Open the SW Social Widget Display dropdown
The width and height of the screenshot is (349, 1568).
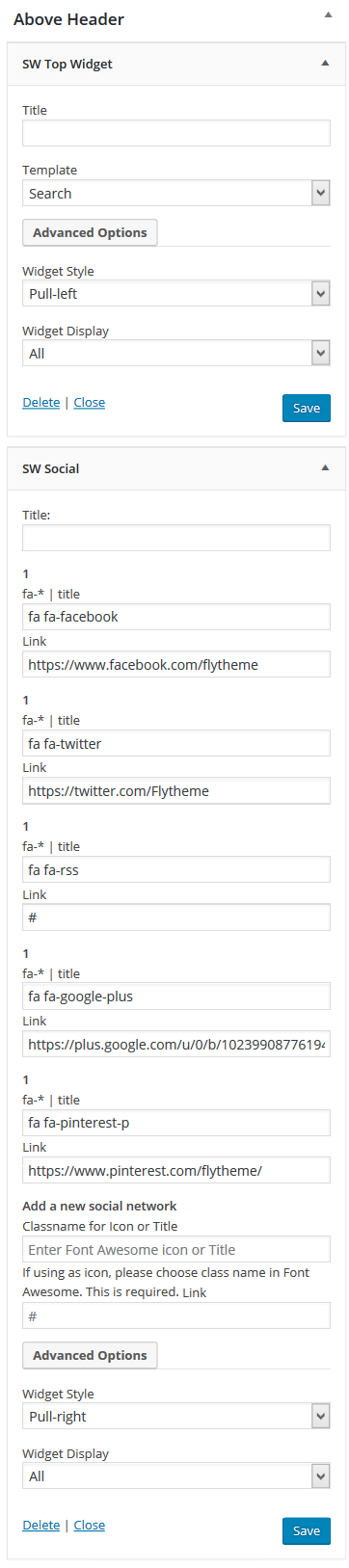(x=176, y=1476)
